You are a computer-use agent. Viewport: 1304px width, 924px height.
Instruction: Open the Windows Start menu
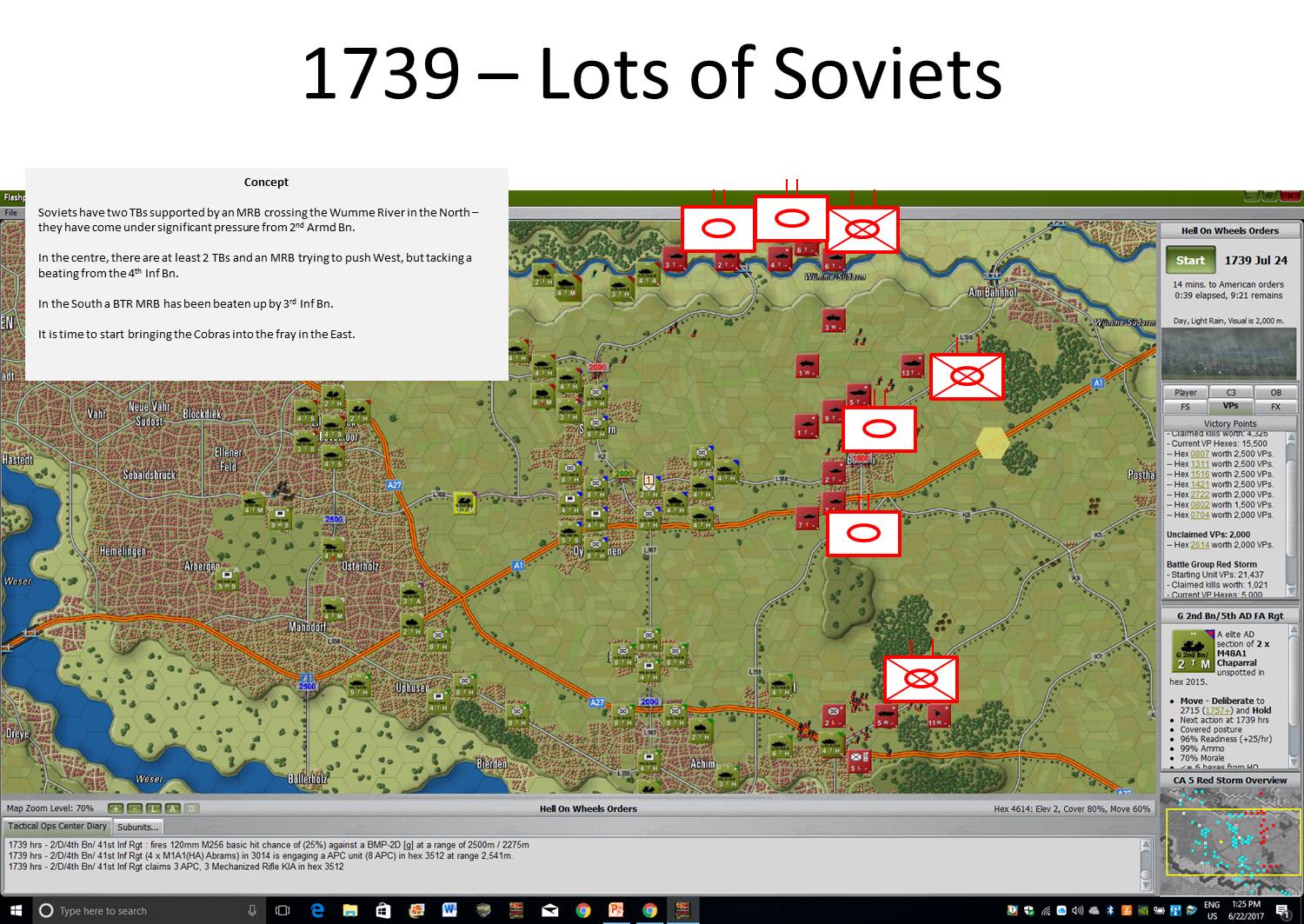click(x=16, y=910)
